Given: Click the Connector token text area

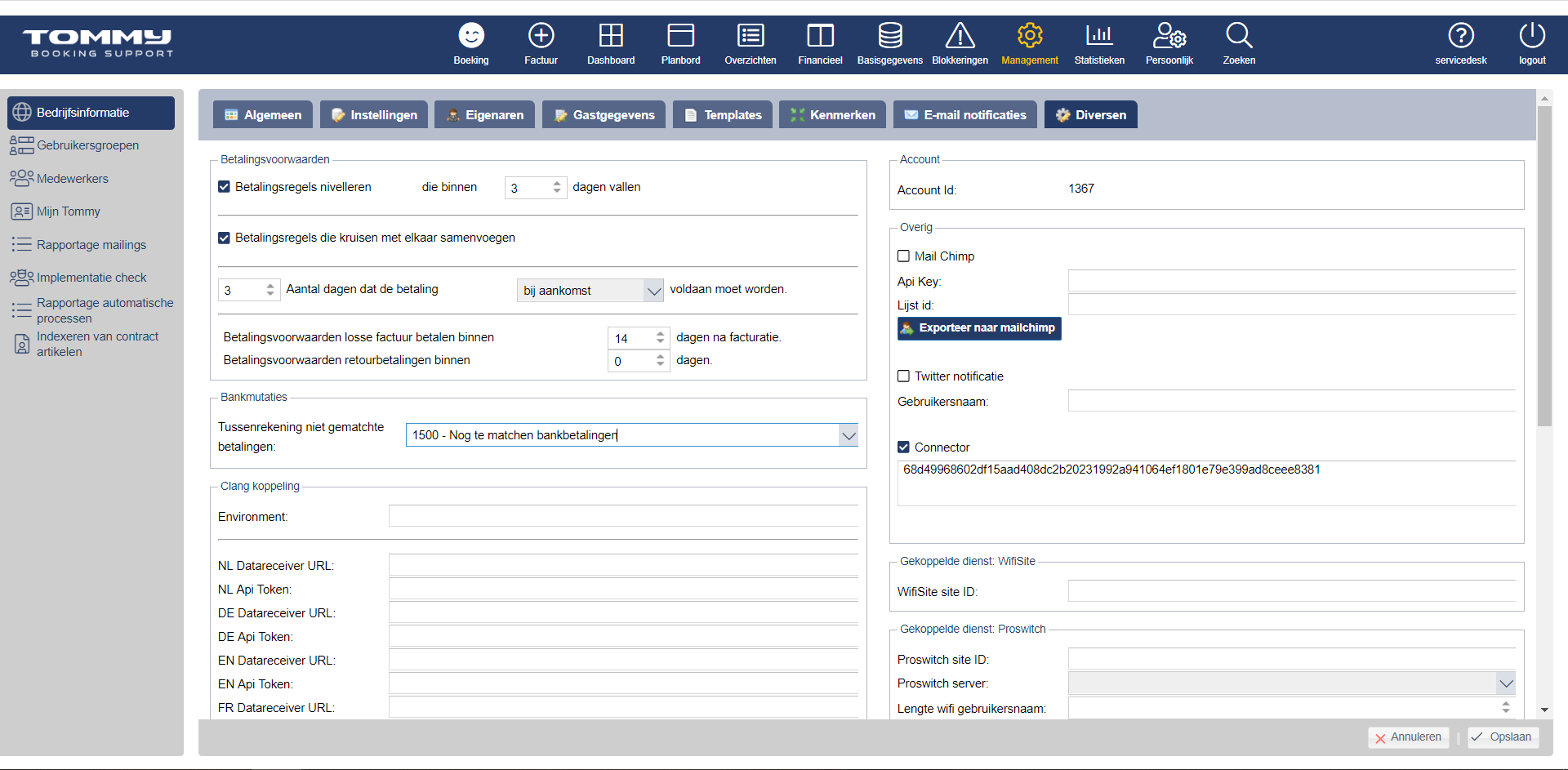Looking at the screenshot, I should pos(1207,483).
